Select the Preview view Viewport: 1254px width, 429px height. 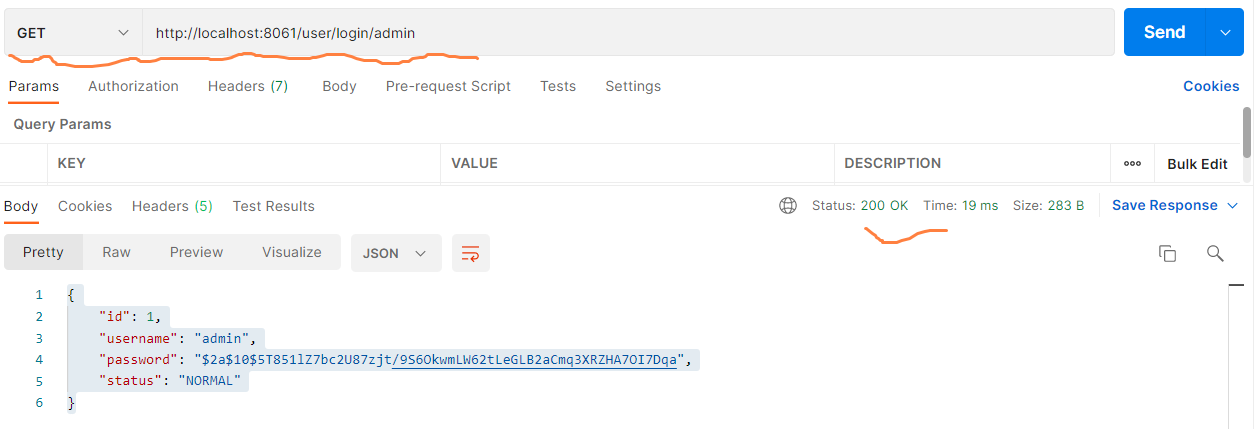(x=196, y=252)
